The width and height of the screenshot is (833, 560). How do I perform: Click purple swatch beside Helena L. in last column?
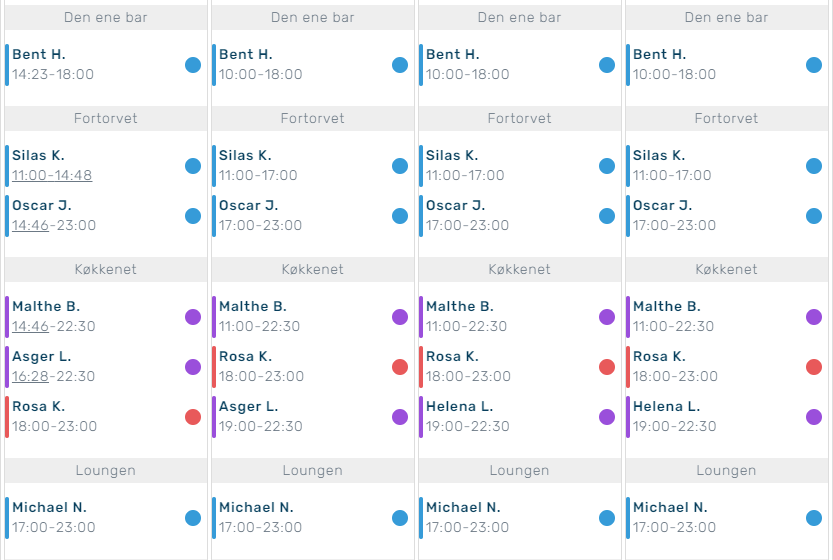814,417
